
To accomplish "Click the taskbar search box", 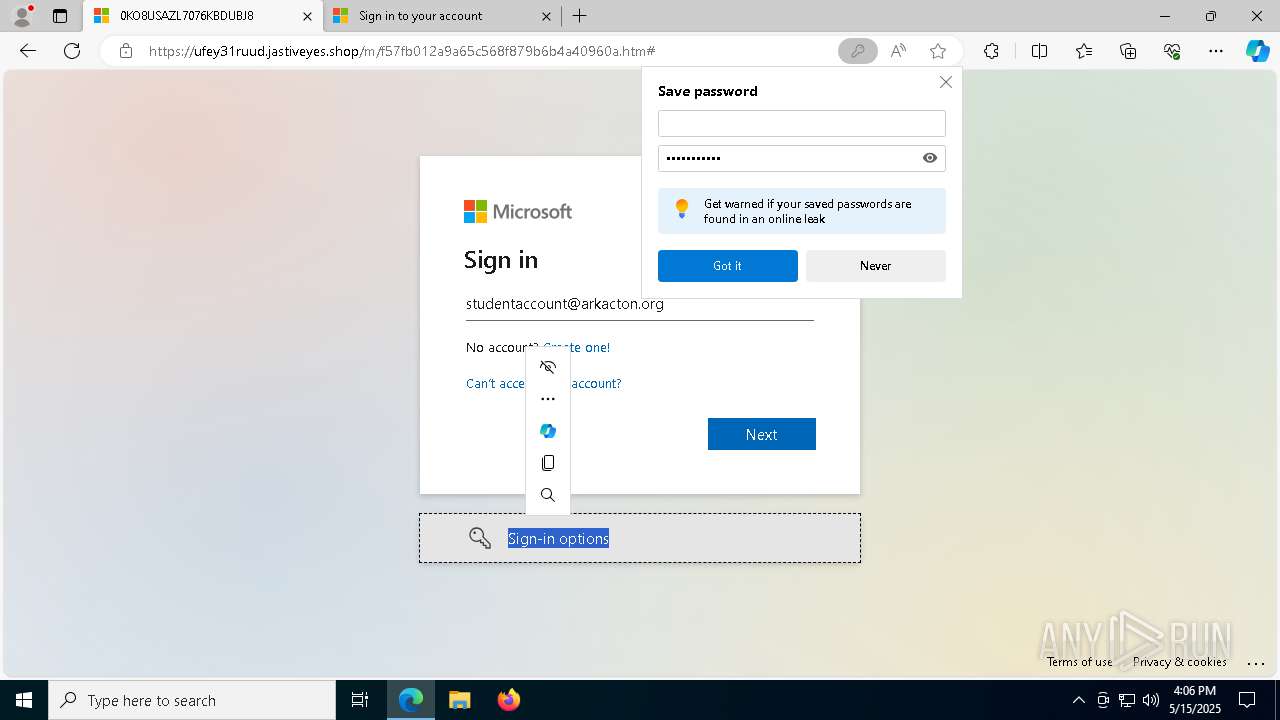I will pos(192,700).
